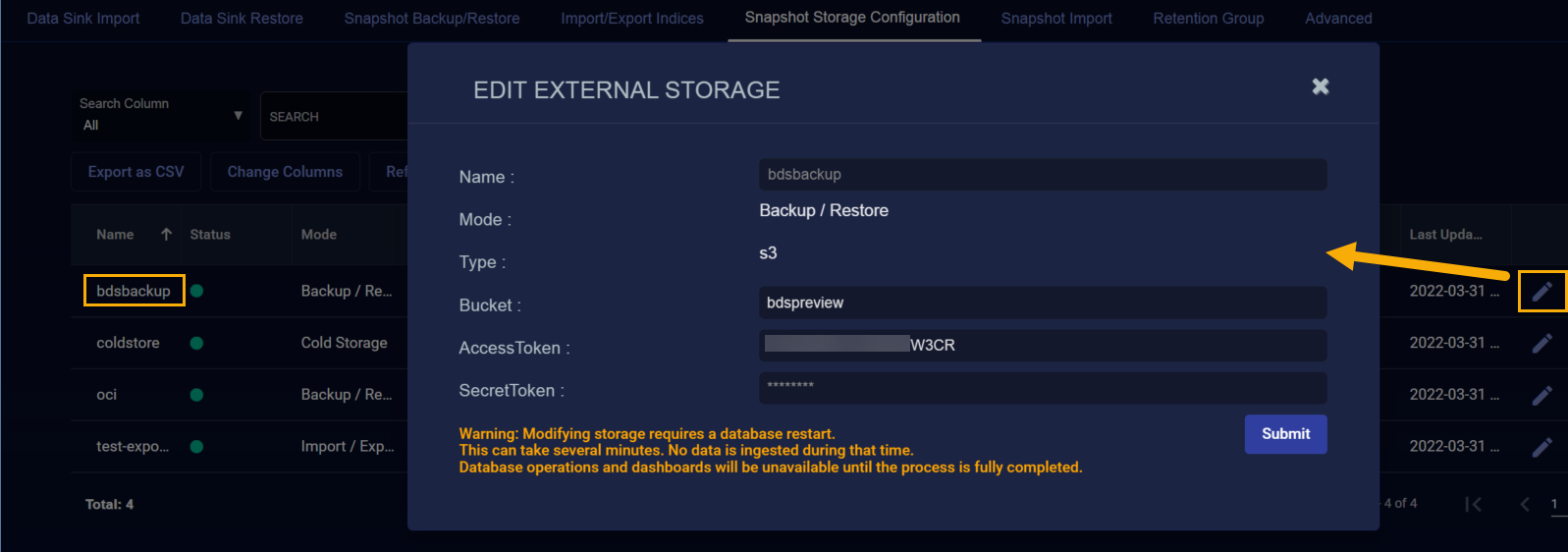1568x552 pixels.
Task: Select the bdsbackup row name
Action: pyautogui.click(x=134, y=291)
